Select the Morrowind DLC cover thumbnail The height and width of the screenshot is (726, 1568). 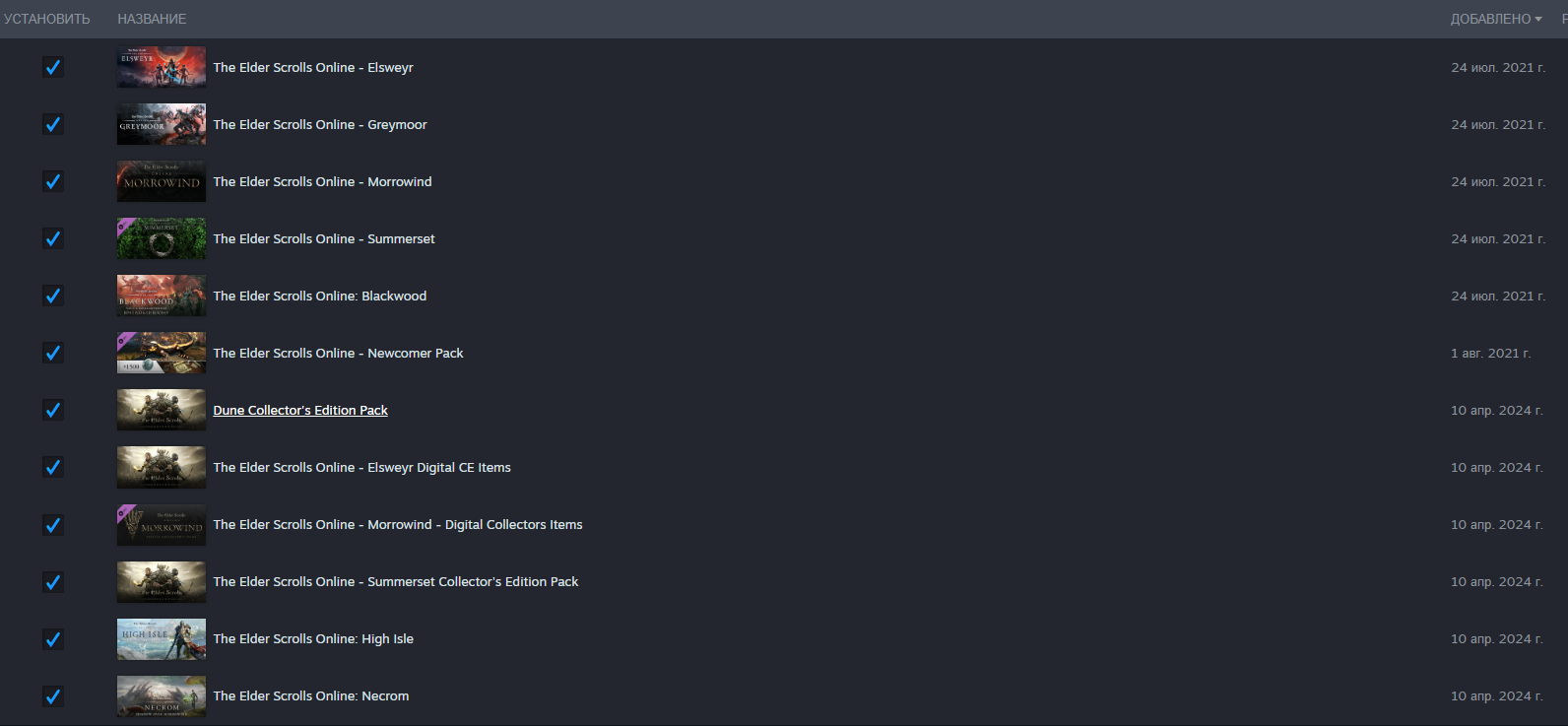(162, 181)
